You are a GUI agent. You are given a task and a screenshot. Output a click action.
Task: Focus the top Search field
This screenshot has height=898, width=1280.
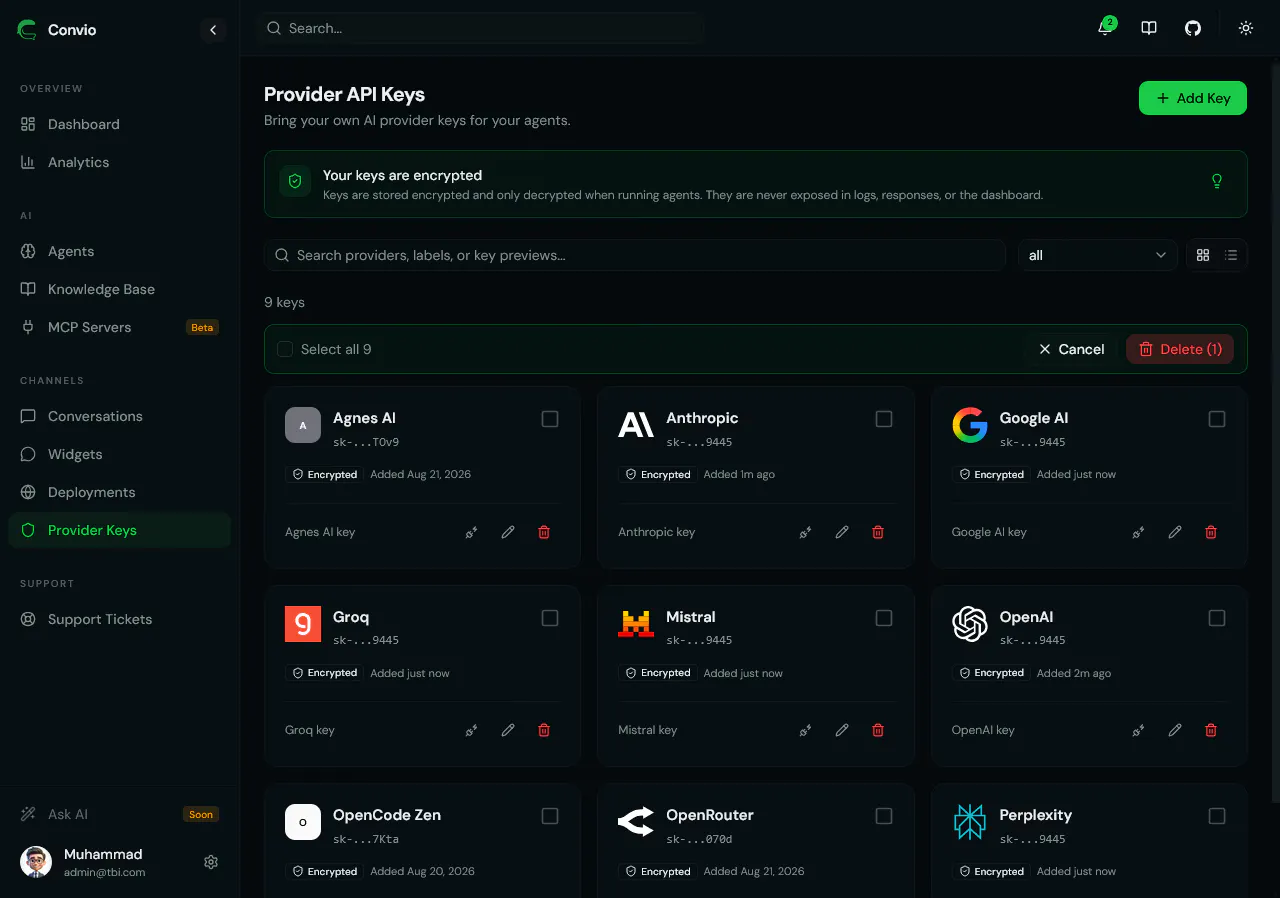pos(481,28)
